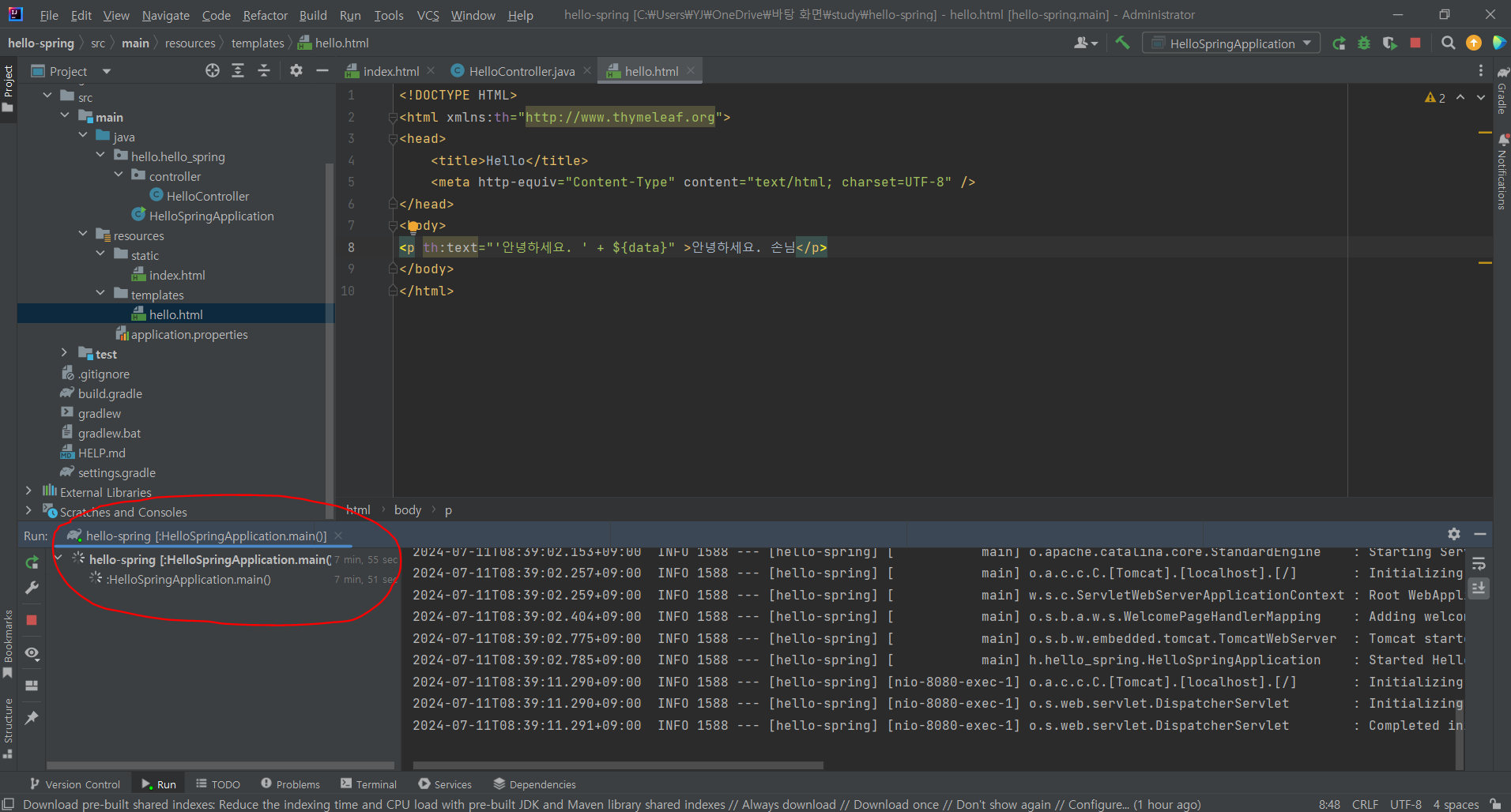Open the Terminal tool window tab
This screenshot has width=1511, height=812.
pos(368,784)
